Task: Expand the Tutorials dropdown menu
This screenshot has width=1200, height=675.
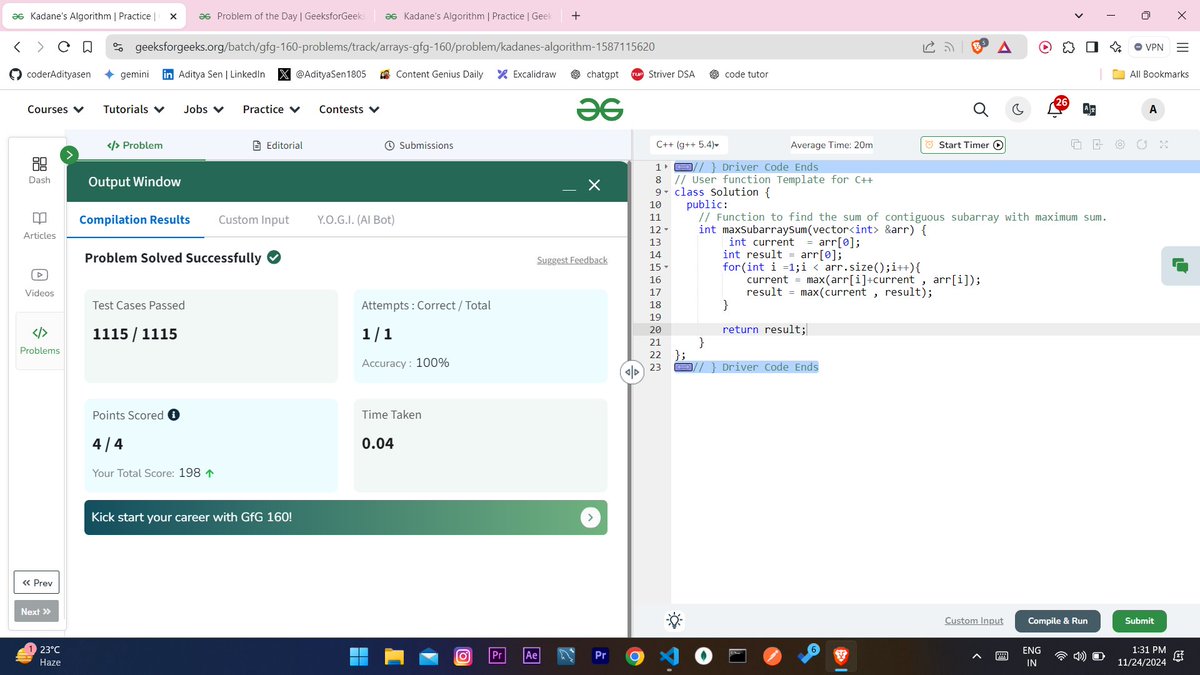Action: point(133,110)
